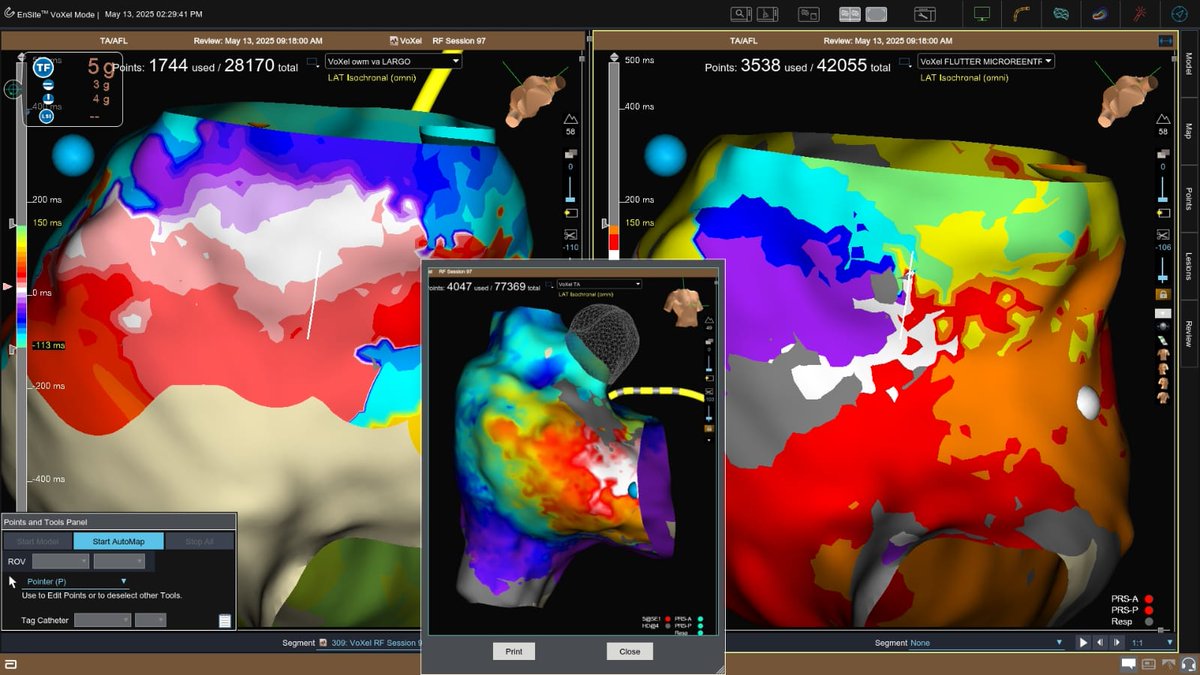Click the crosshair target icon at far left

click(14, 89)
